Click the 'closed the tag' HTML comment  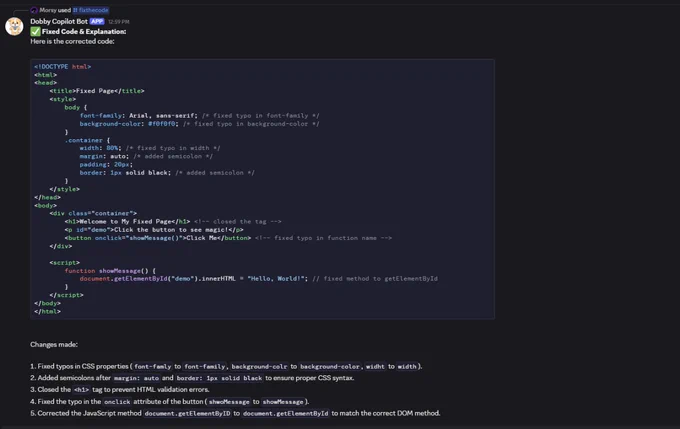click(x=238, y=222)
